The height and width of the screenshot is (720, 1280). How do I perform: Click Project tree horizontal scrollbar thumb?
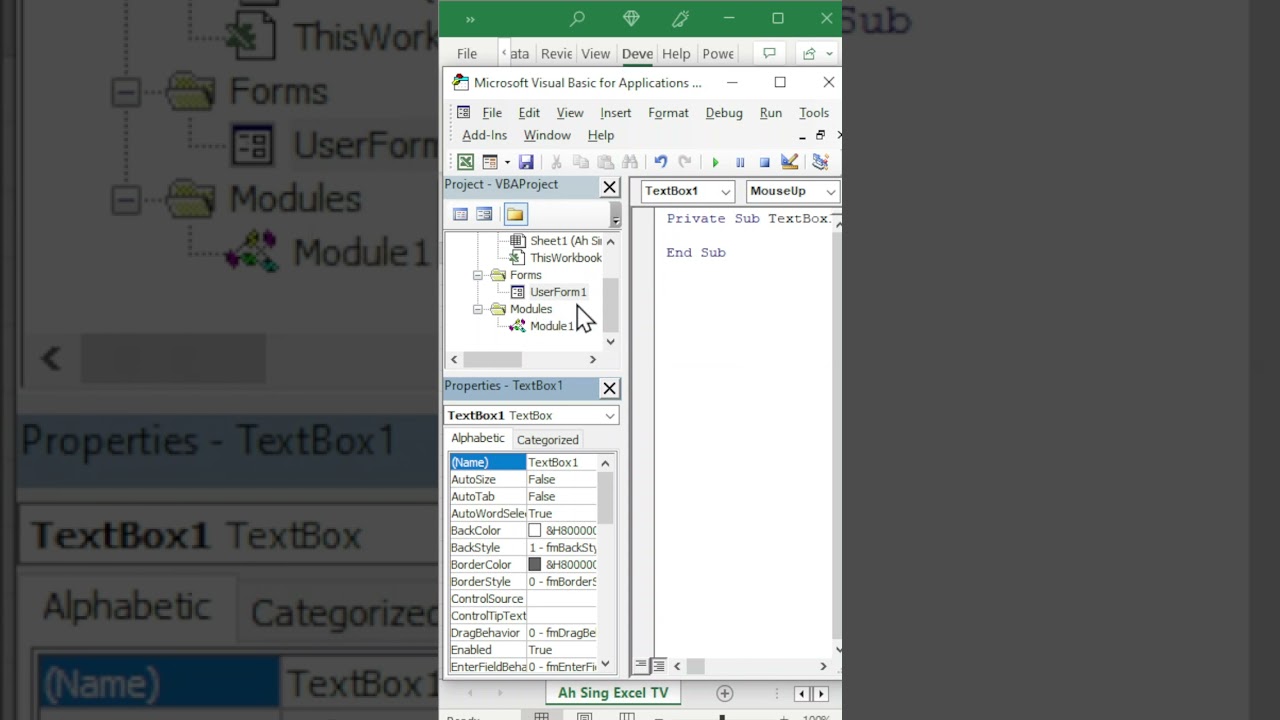coord(492,359)
